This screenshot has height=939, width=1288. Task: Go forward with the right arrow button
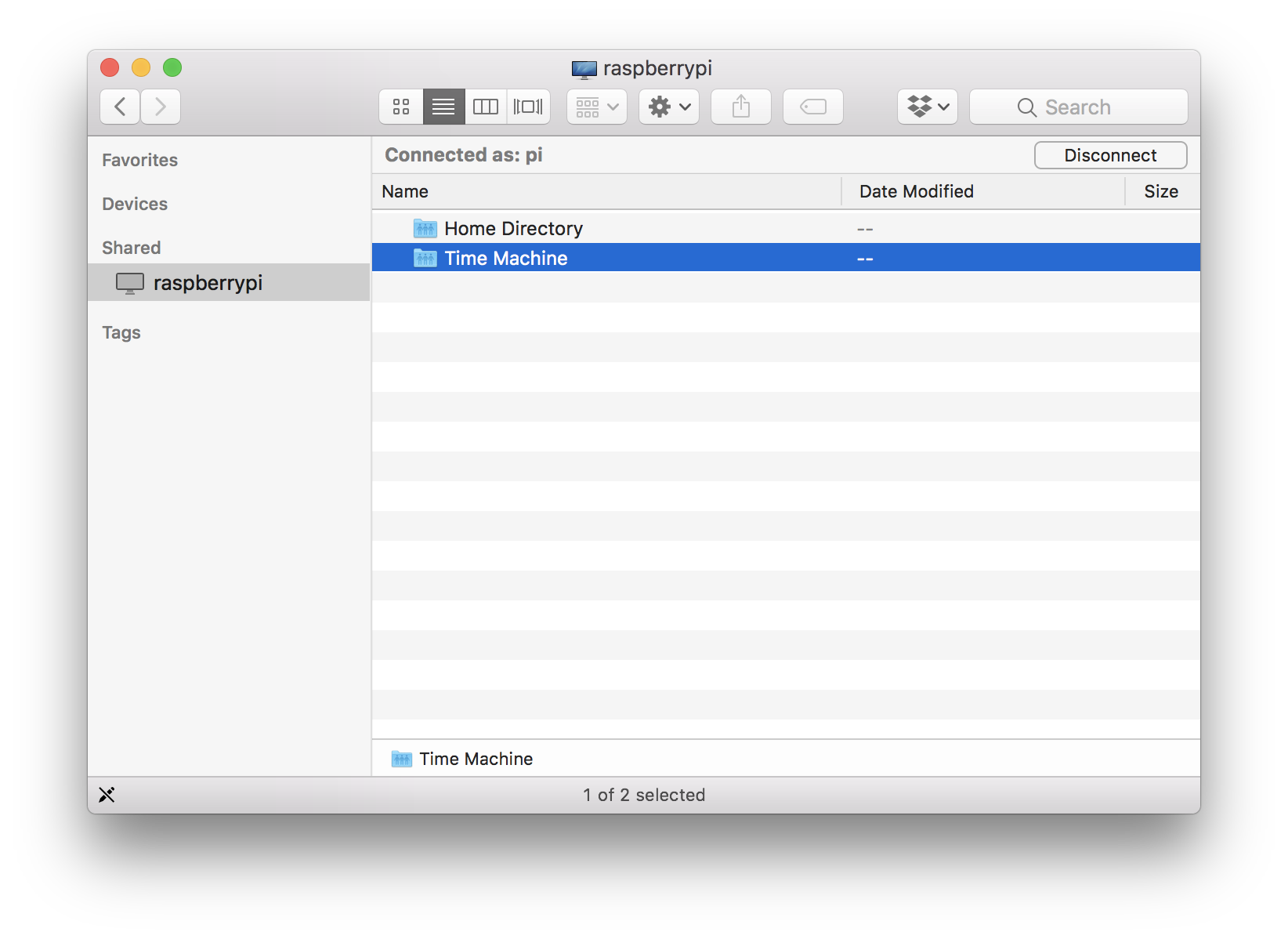click(161, 107)
